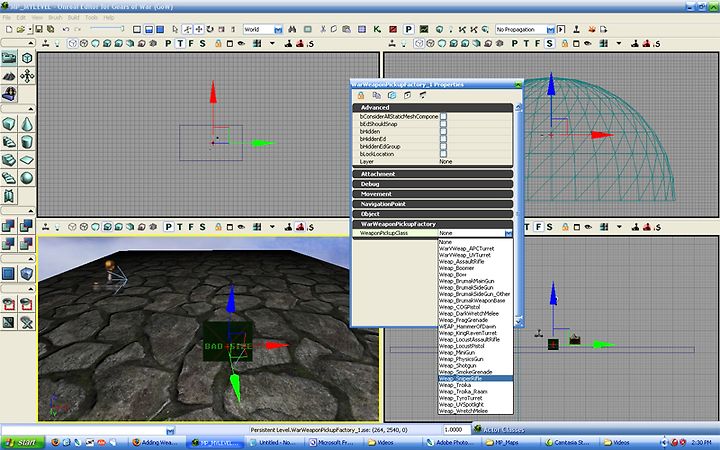Enable the bLockLocation checkbox

(443, 154)
